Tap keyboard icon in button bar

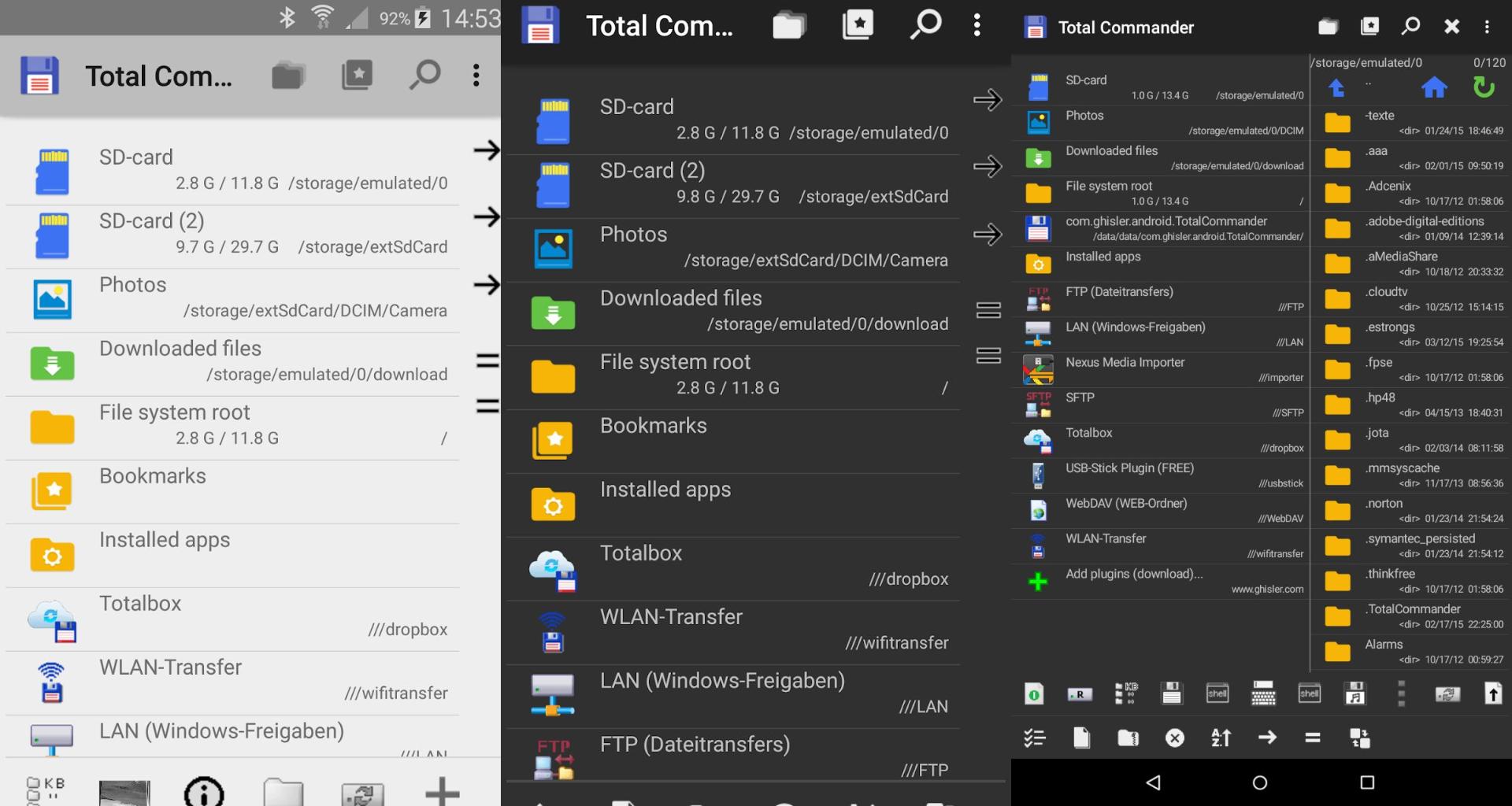(1263, 693)
